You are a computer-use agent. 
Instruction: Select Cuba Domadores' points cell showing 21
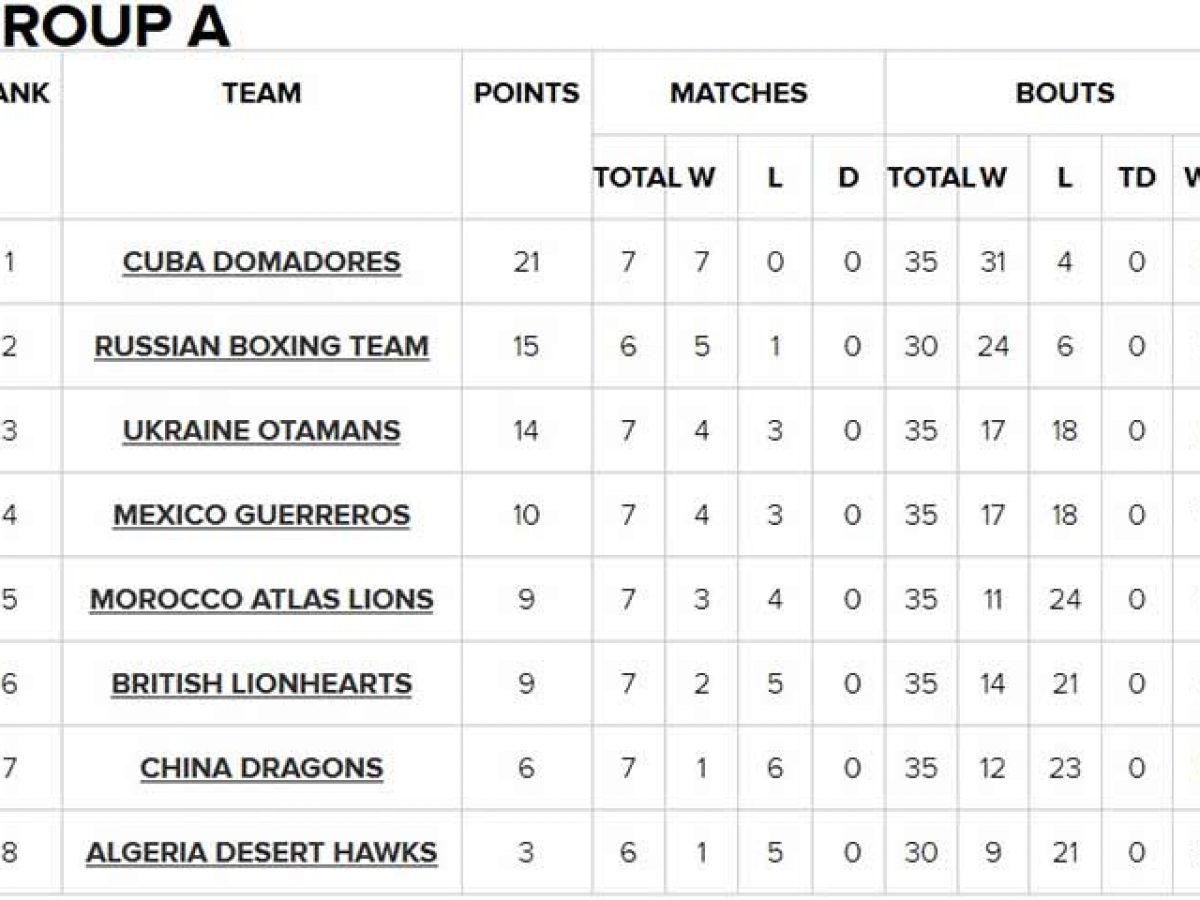526,262
